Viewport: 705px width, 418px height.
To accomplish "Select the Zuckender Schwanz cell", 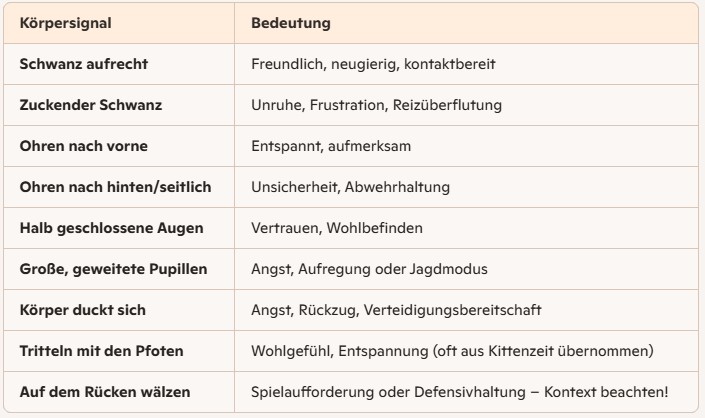I will [x=119, y=105].
